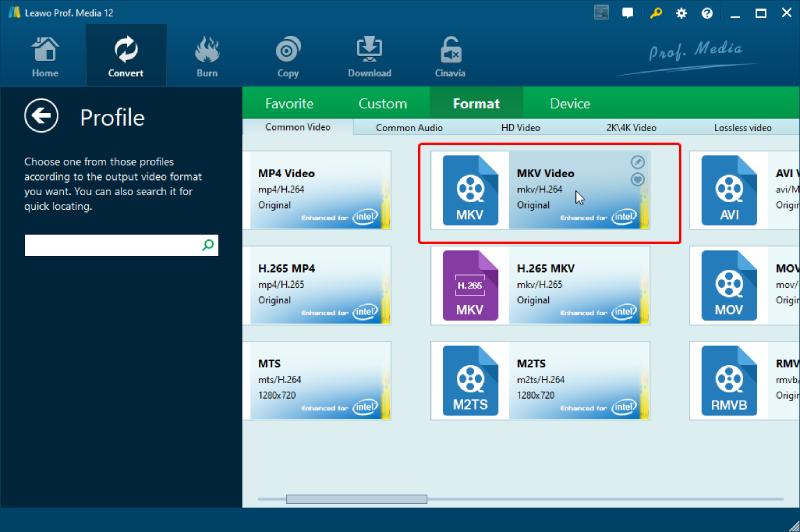This screenshot has height=532, width=800.
Task: Click the MOV file icon
Action: point(729,286)
